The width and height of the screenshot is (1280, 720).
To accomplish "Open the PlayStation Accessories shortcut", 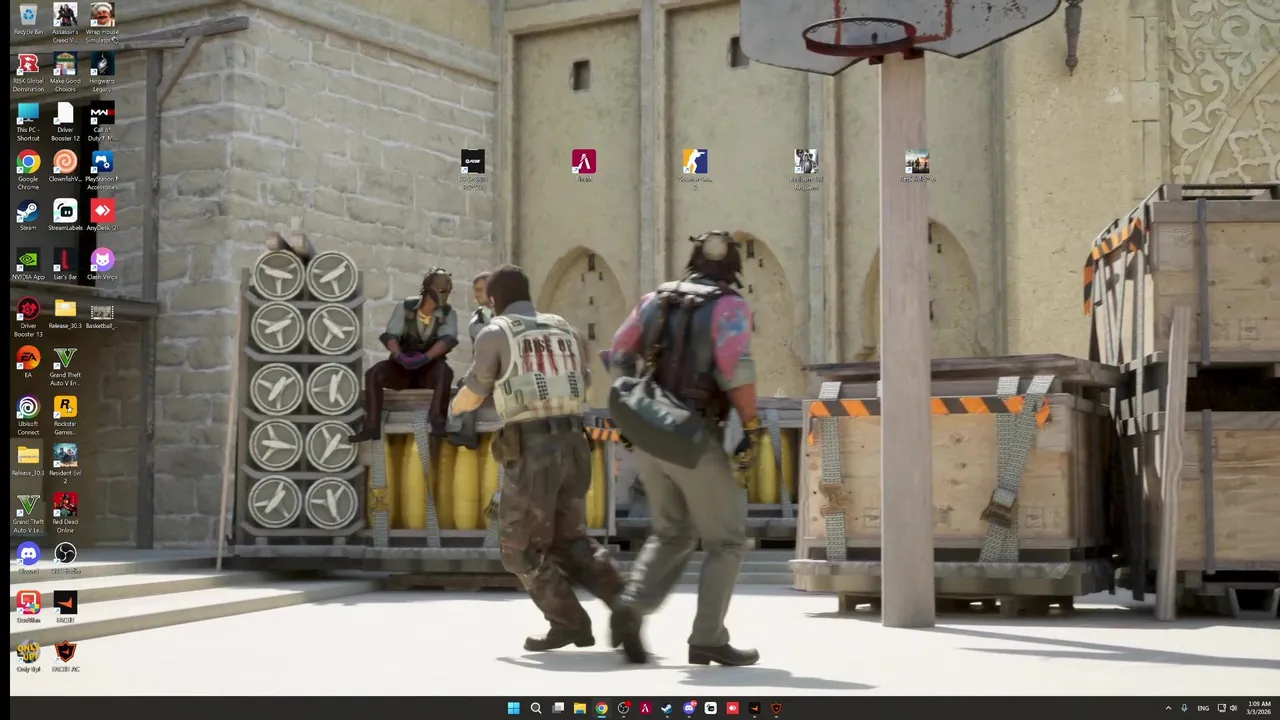I will click(102, 168).
